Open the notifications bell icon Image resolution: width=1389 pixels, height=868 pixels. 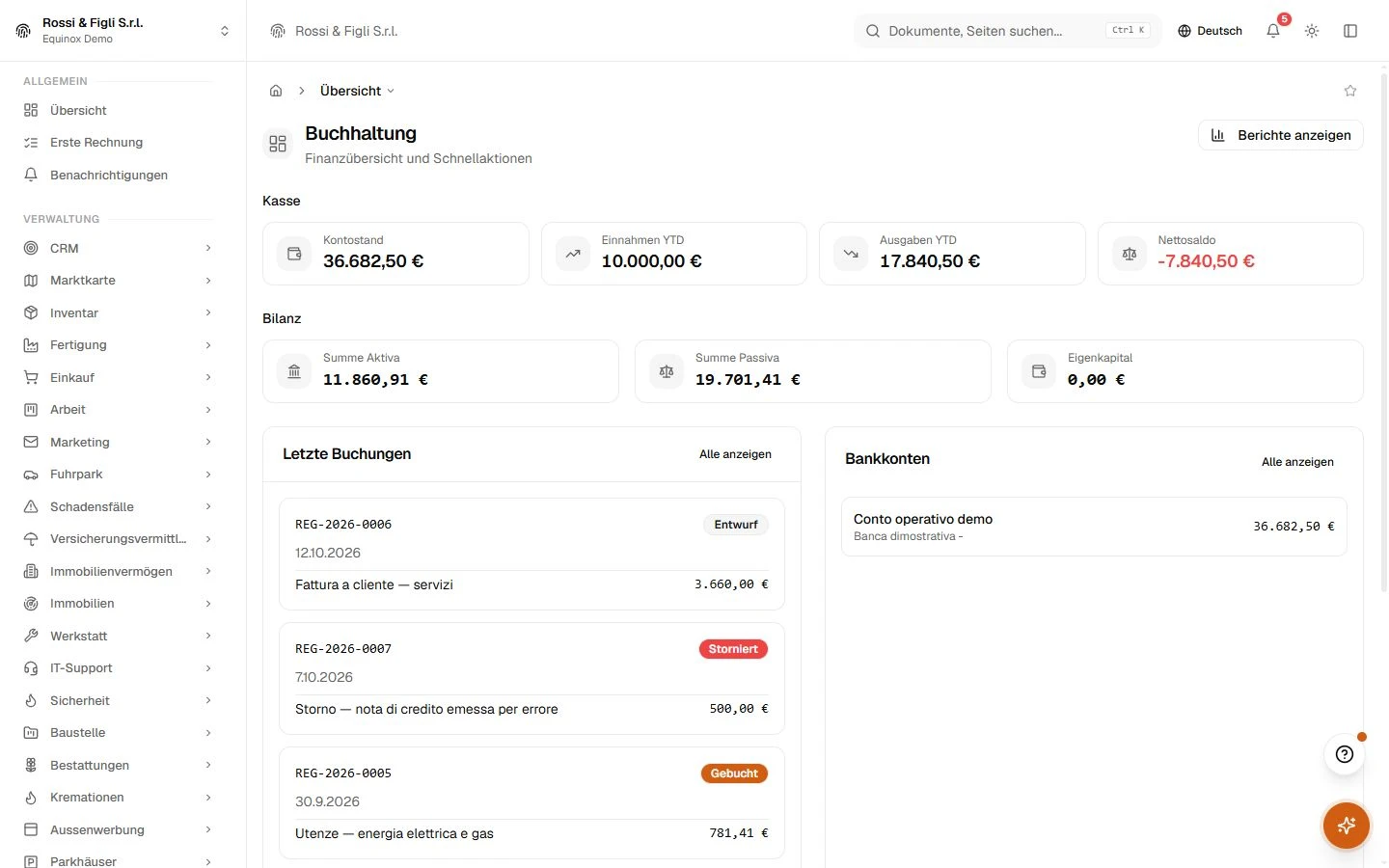tap(1273, 31)
